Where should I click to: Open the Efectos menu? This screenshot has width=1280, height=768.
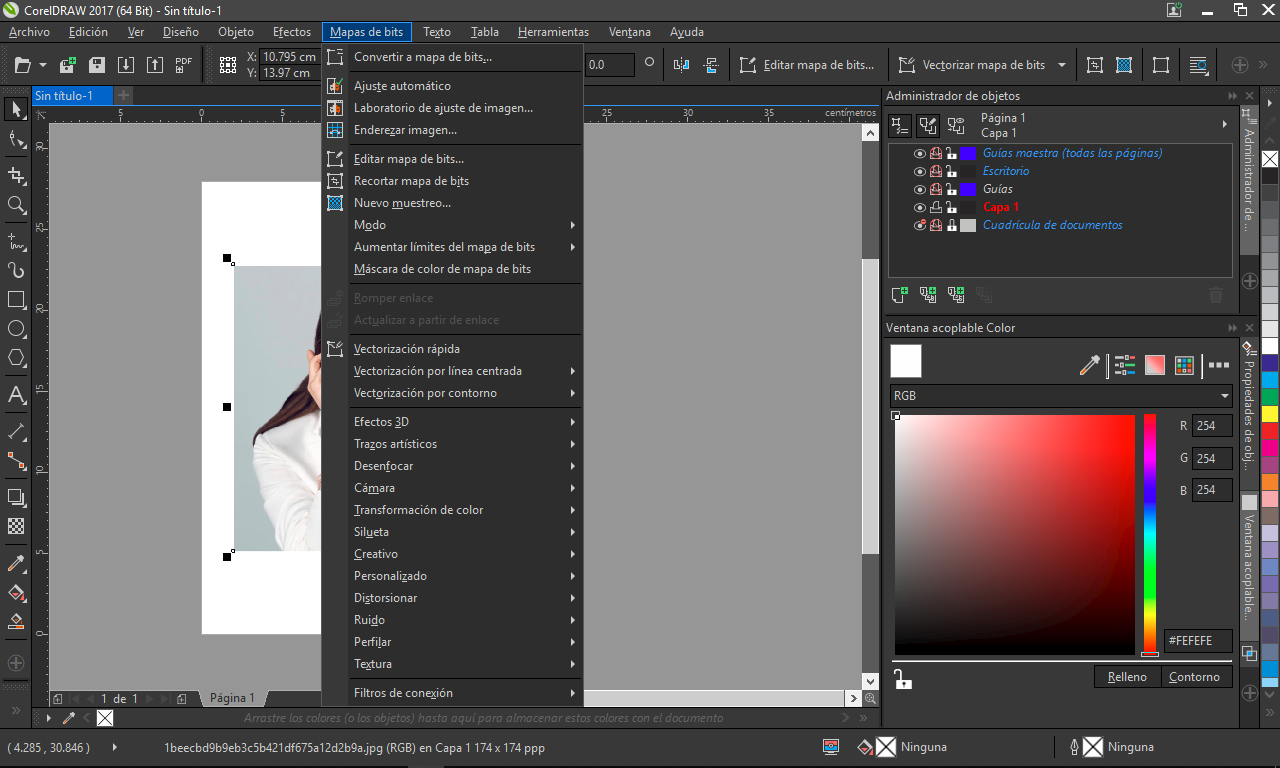coord(292,32)
